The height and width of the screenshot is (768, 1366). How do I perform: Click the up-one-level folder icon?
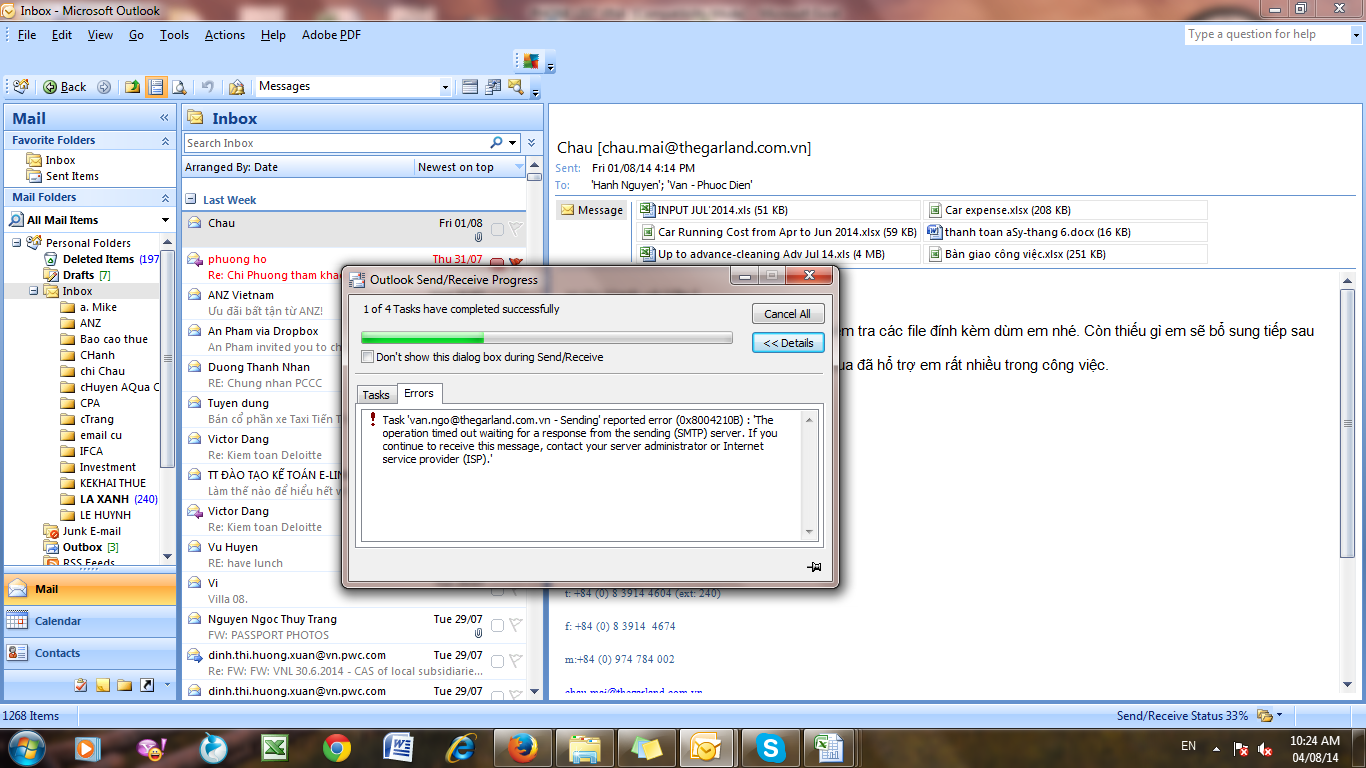pyautogui.click(x=132, y=87)
